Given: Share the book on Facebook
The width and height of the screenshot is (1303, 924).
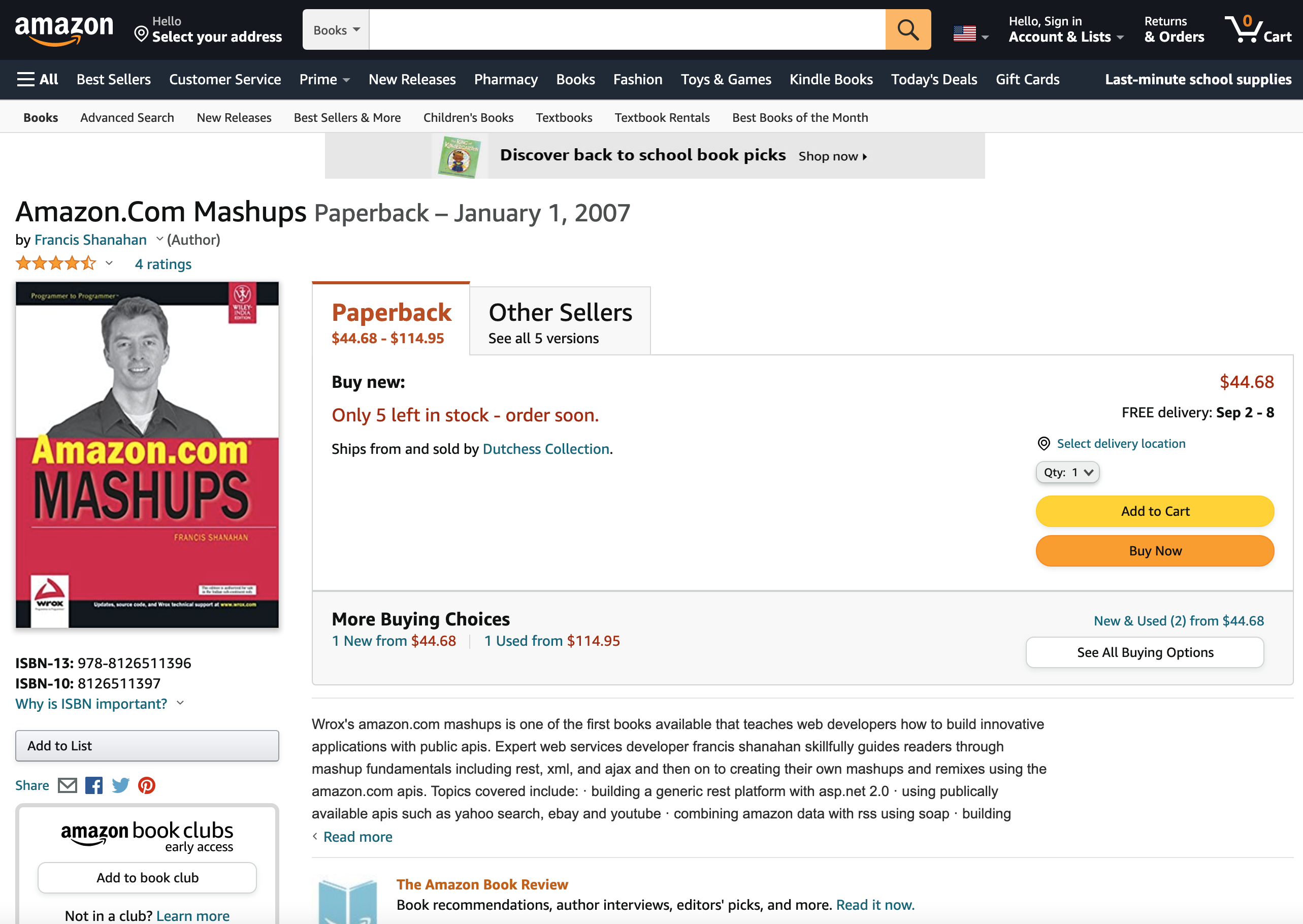Looking at the screenshot, I should (x=94, y=785).
